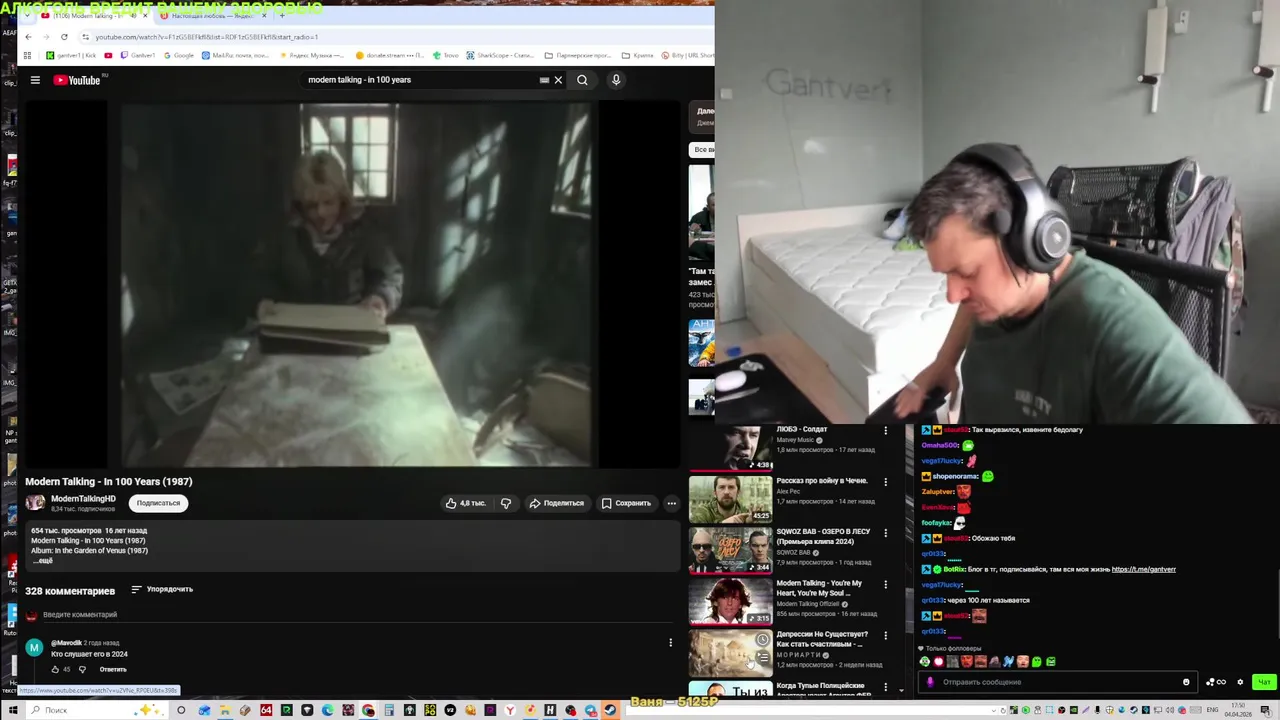Open options for the SQWOZ BAB video

coord(885,533)
